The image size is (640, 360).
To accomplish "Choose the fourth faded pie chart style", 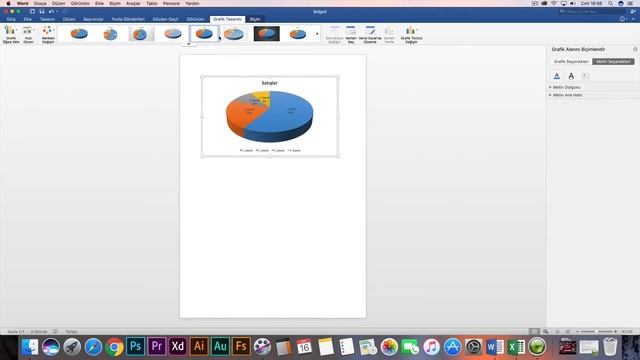I will pos(173,33).
